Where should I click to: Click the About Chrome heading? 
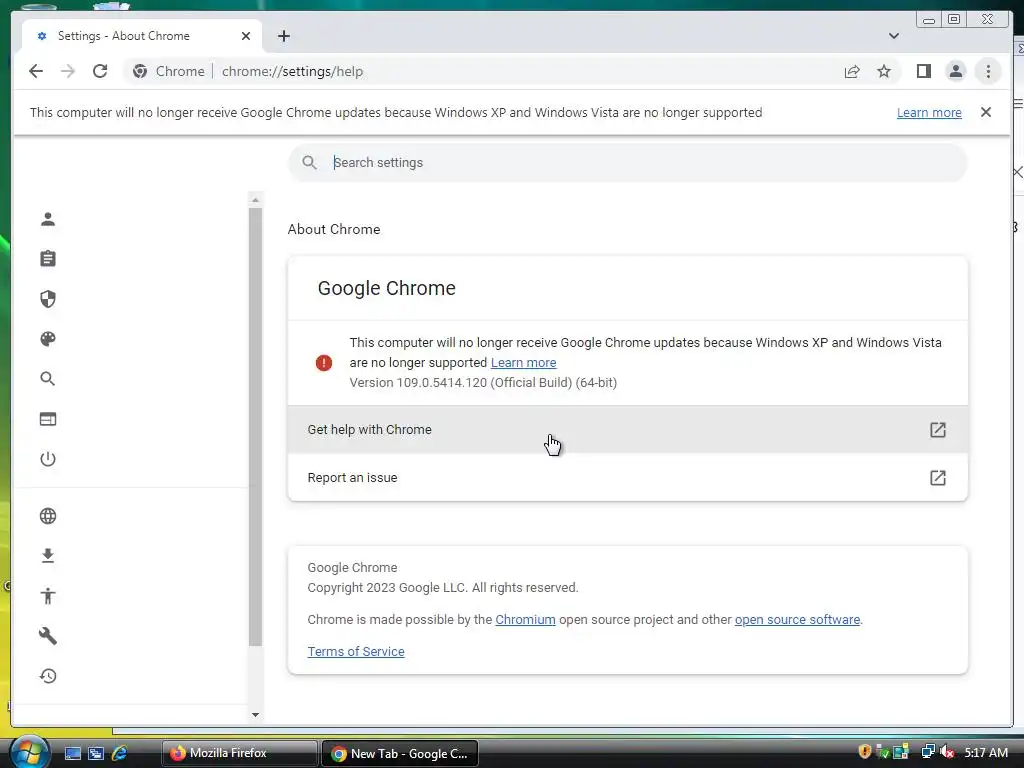click(334, 229)
